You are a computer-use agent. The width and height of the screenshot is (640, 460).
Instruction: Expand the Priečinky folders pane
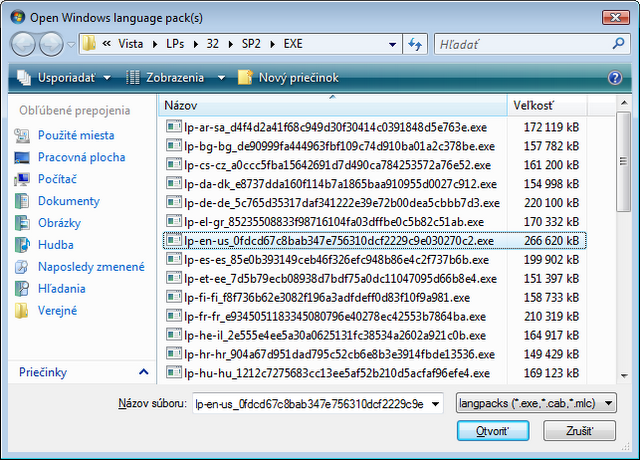[x=82, y=372]
